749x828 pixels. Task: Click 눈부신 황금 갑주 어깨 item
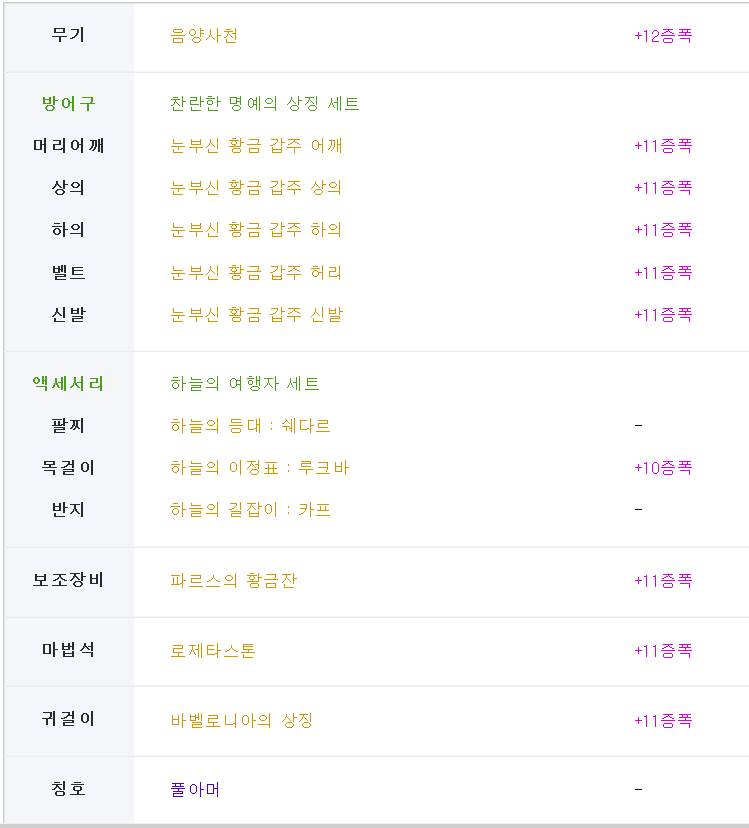256,146
